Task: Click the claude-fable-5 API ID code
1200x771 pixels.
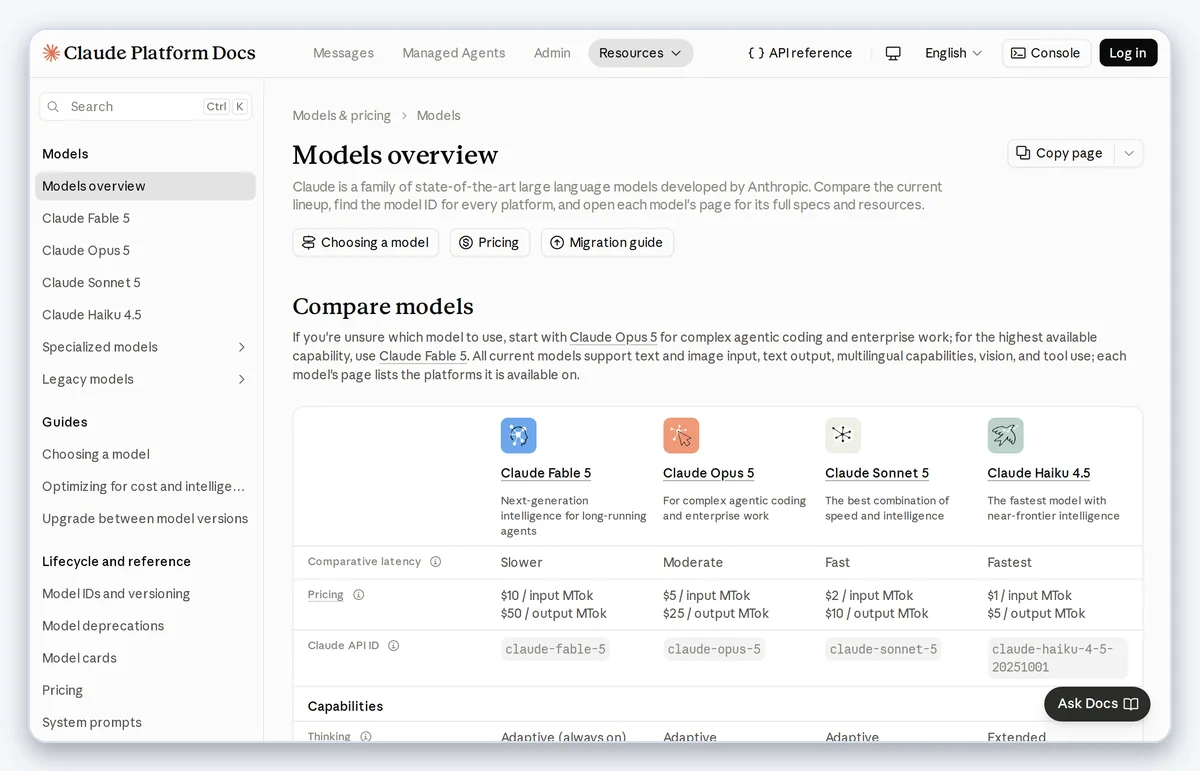Action: click(555, 649)
